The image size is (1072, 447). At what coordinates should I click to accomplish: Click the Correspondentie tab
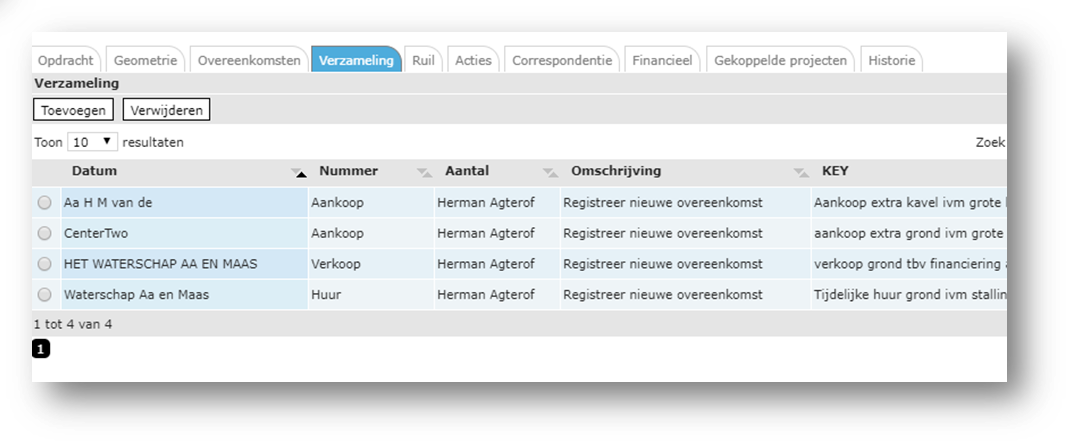[562, 60]
